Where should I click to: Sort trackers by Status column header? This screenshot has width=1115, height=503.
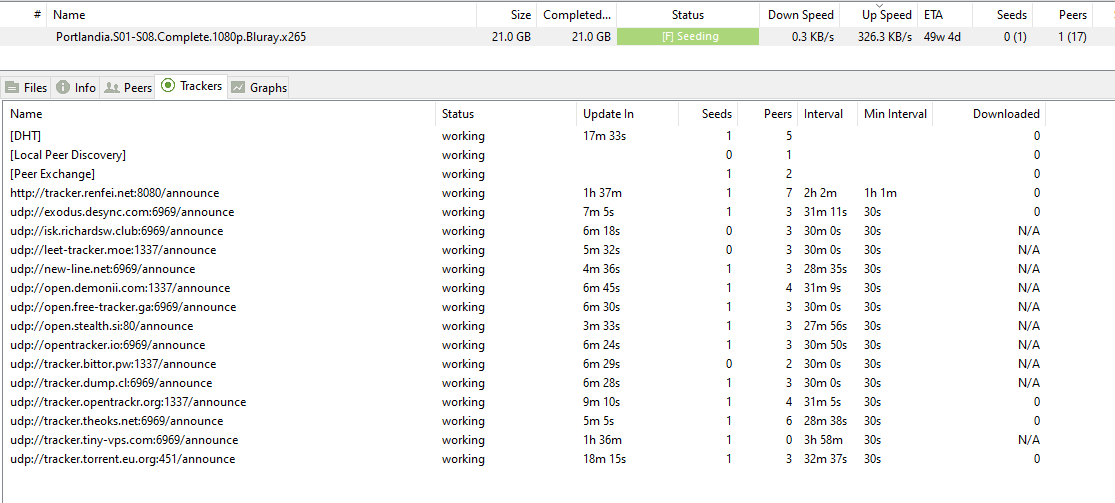coord(506,114)
